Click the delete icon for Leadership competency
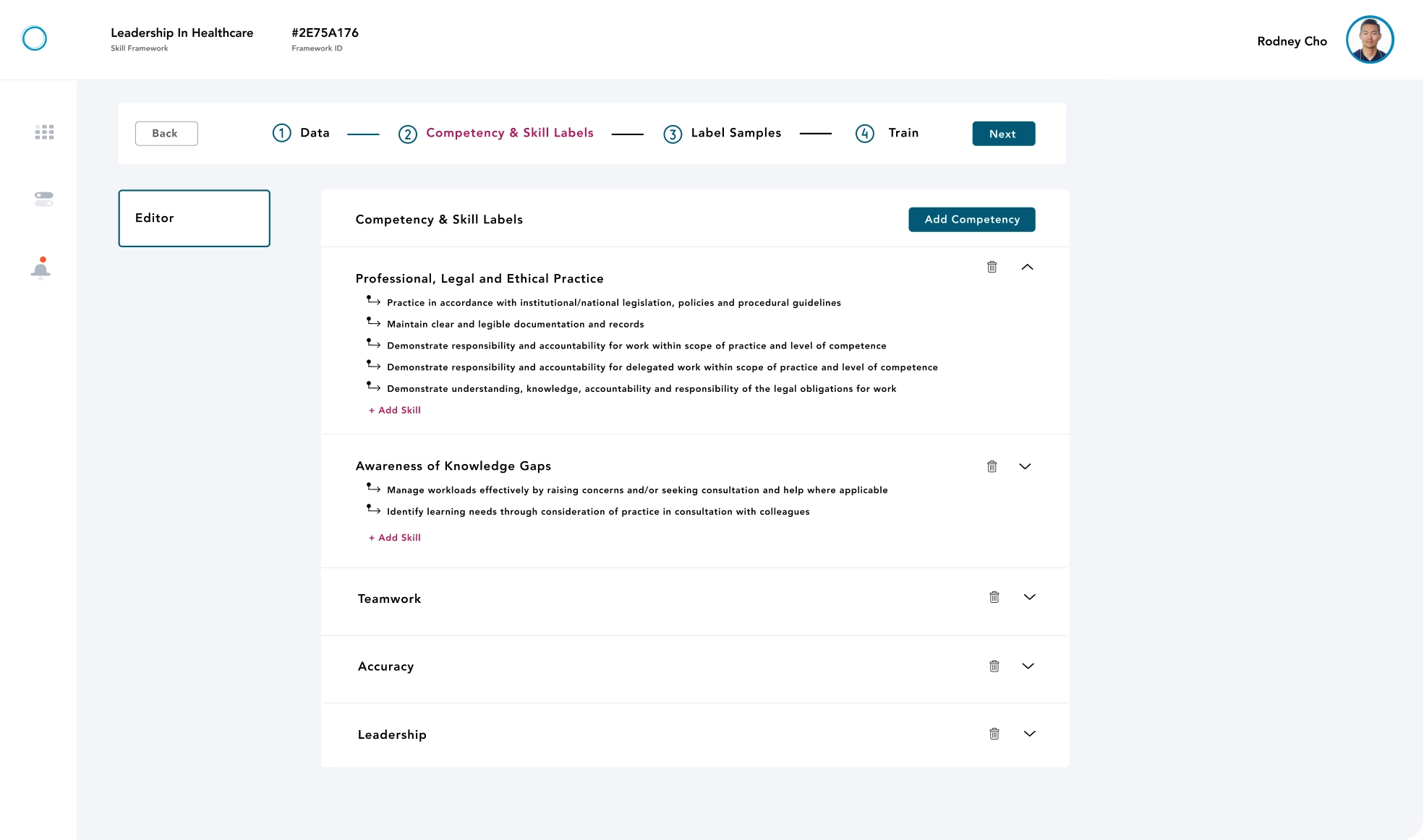1424x840 pixels. [994, 733]
